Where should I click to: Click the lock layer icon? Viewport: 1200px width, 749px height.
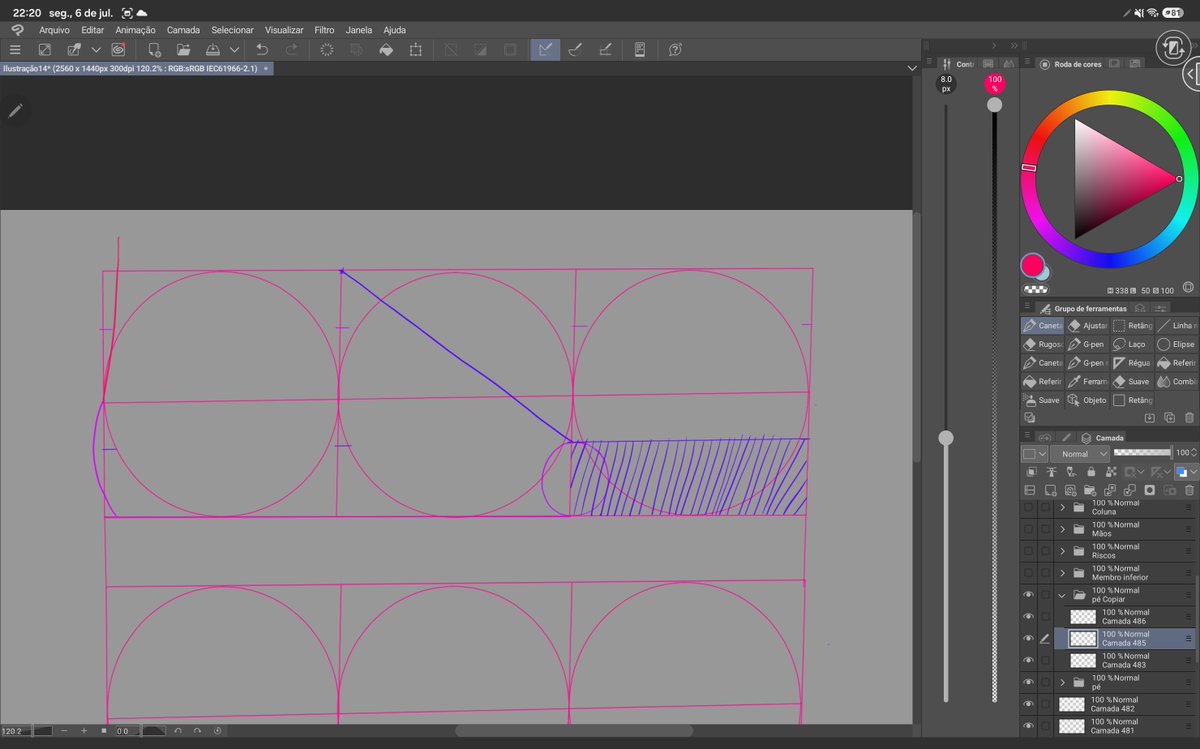pos(1091,471)
